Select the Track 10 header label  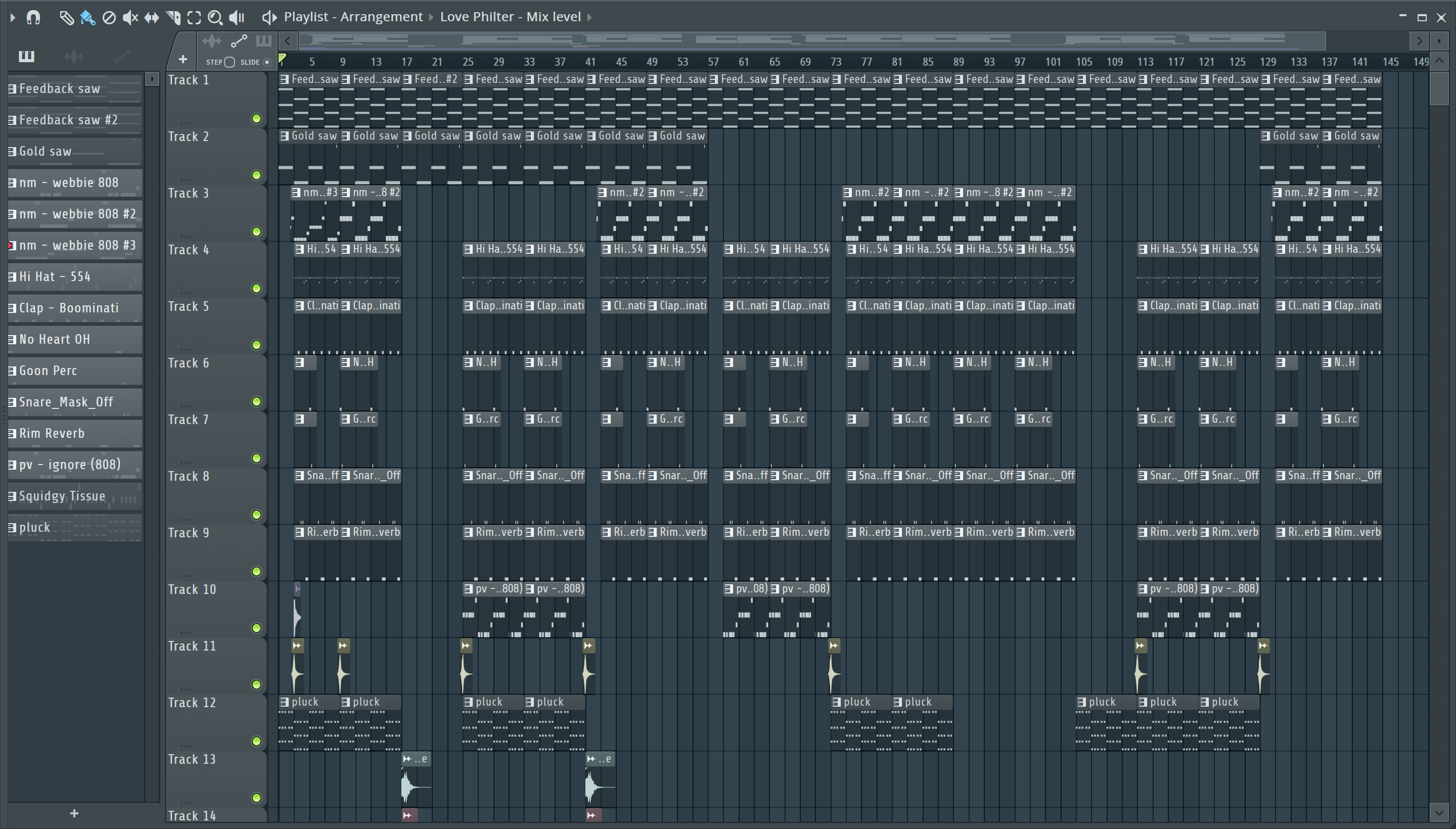click(192, 589)
